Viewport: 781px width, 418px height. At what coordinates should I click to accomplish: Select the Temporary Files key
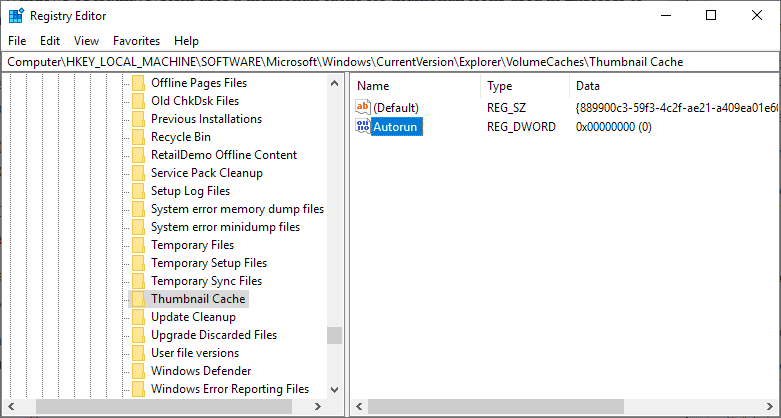[192, 245]
